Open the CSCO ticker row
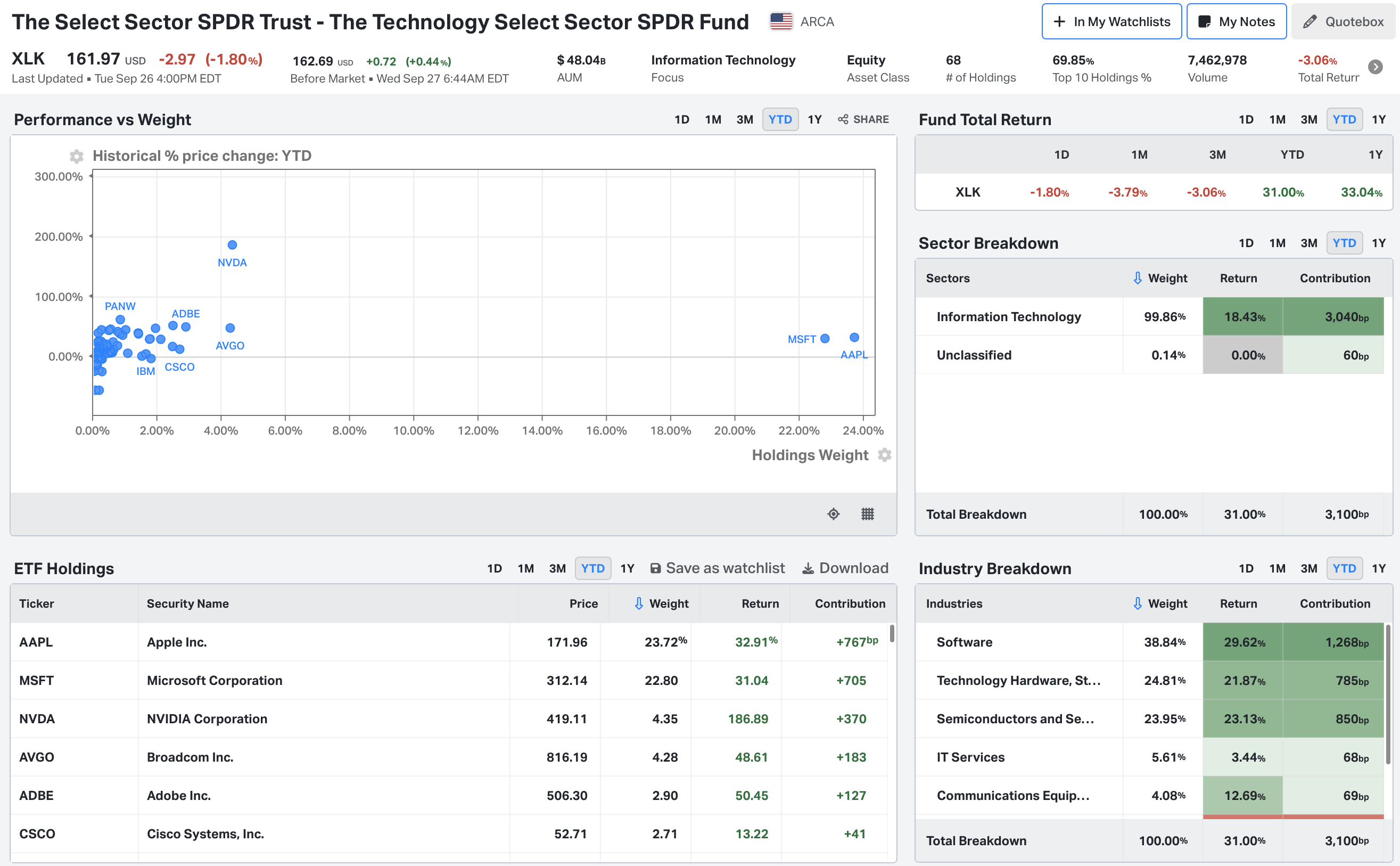The image size is (1400, 866). tap(37, 834)
